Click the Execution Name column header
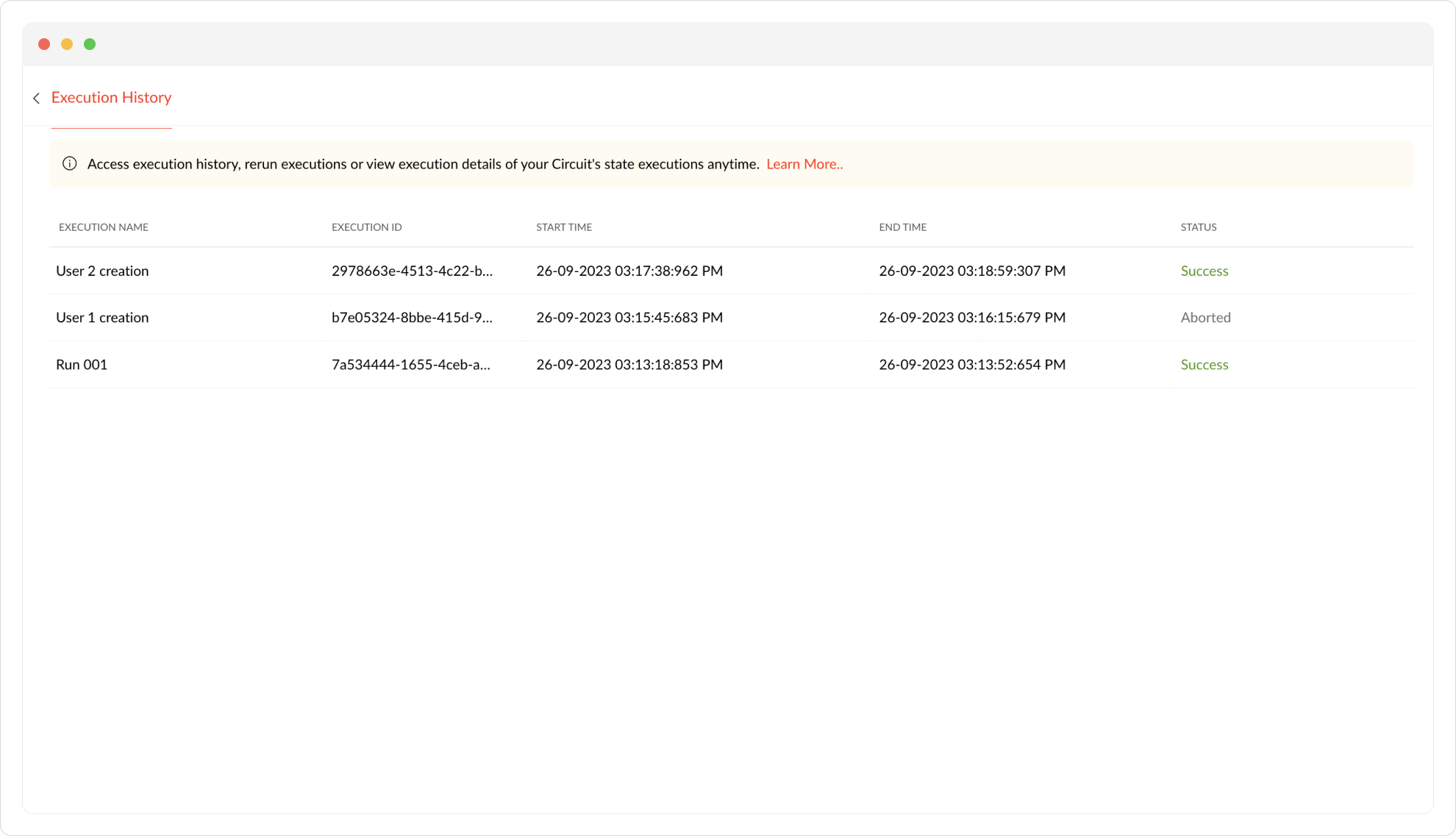Image resolution: width=1456 pixels, height=836 pixels. click(104, 227)
